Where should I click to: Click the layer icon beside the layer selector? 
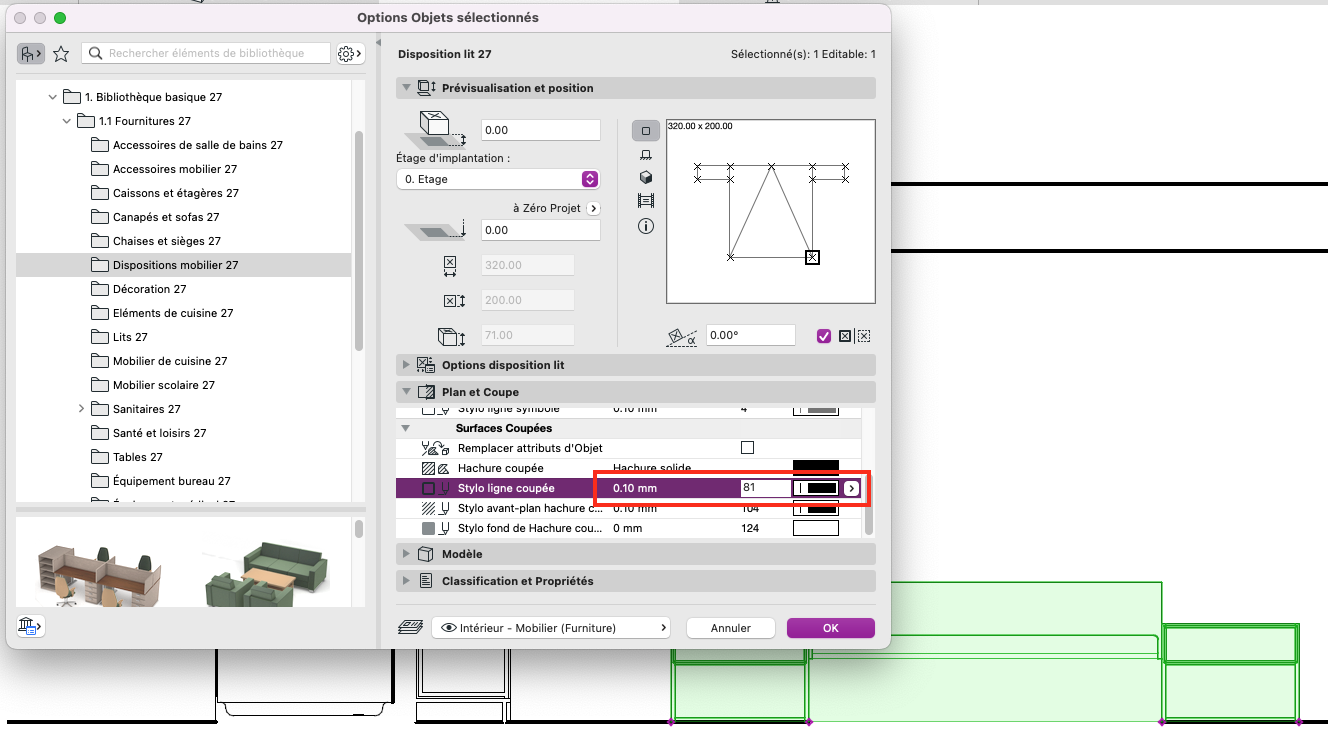[410, 628]
